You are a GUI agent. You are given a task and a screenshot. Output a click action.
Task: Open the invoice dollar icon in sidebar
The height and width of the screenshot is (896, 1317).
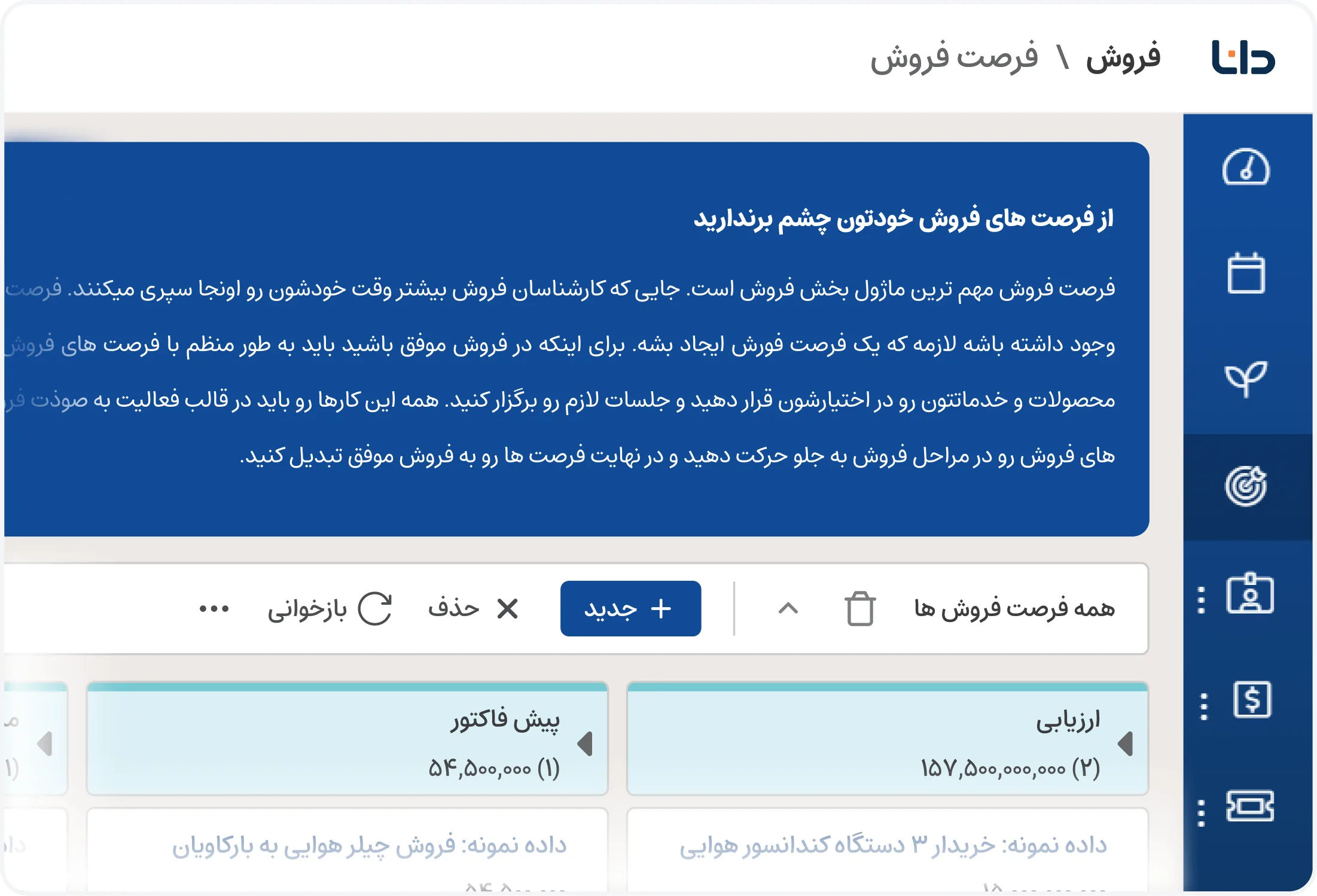pyautogui.click(x=1252, y=700)
